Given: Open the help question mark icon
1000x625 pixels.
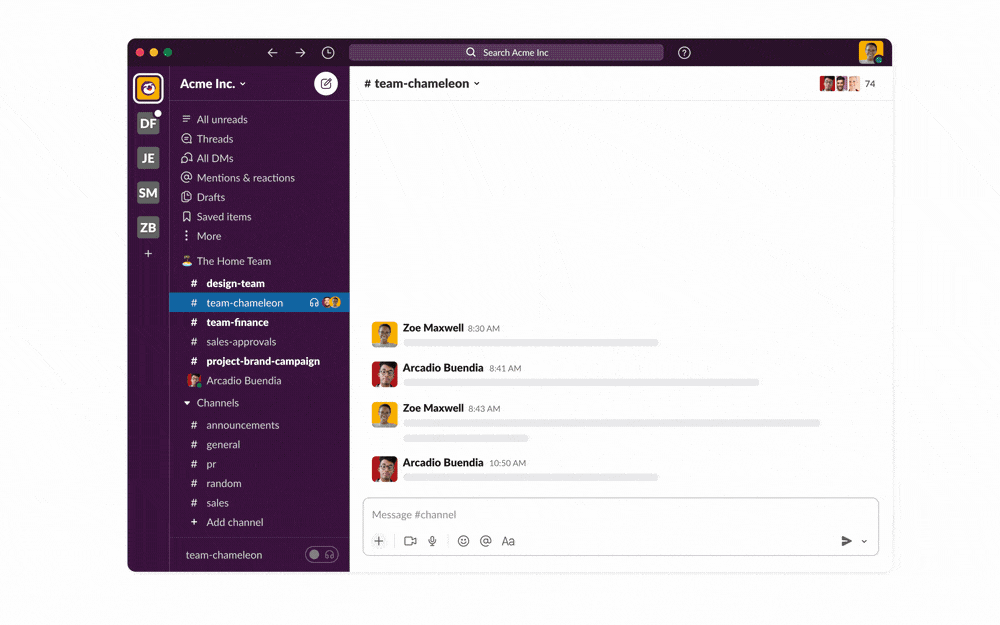Looking at the screenshot, I should [x=684, y=52].
